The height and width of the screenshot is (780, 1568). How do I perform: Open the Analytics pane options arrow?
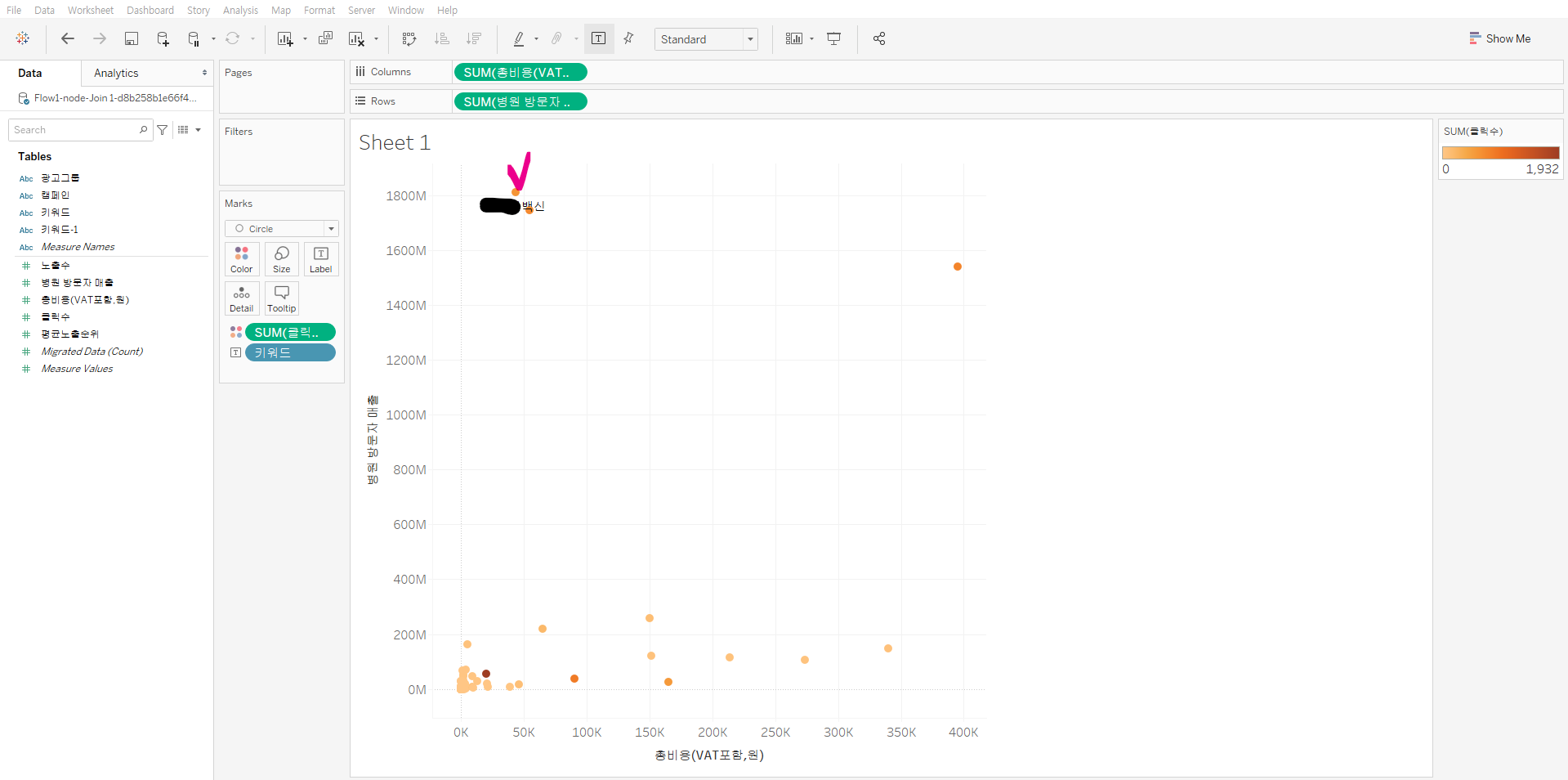coord(204,73)
